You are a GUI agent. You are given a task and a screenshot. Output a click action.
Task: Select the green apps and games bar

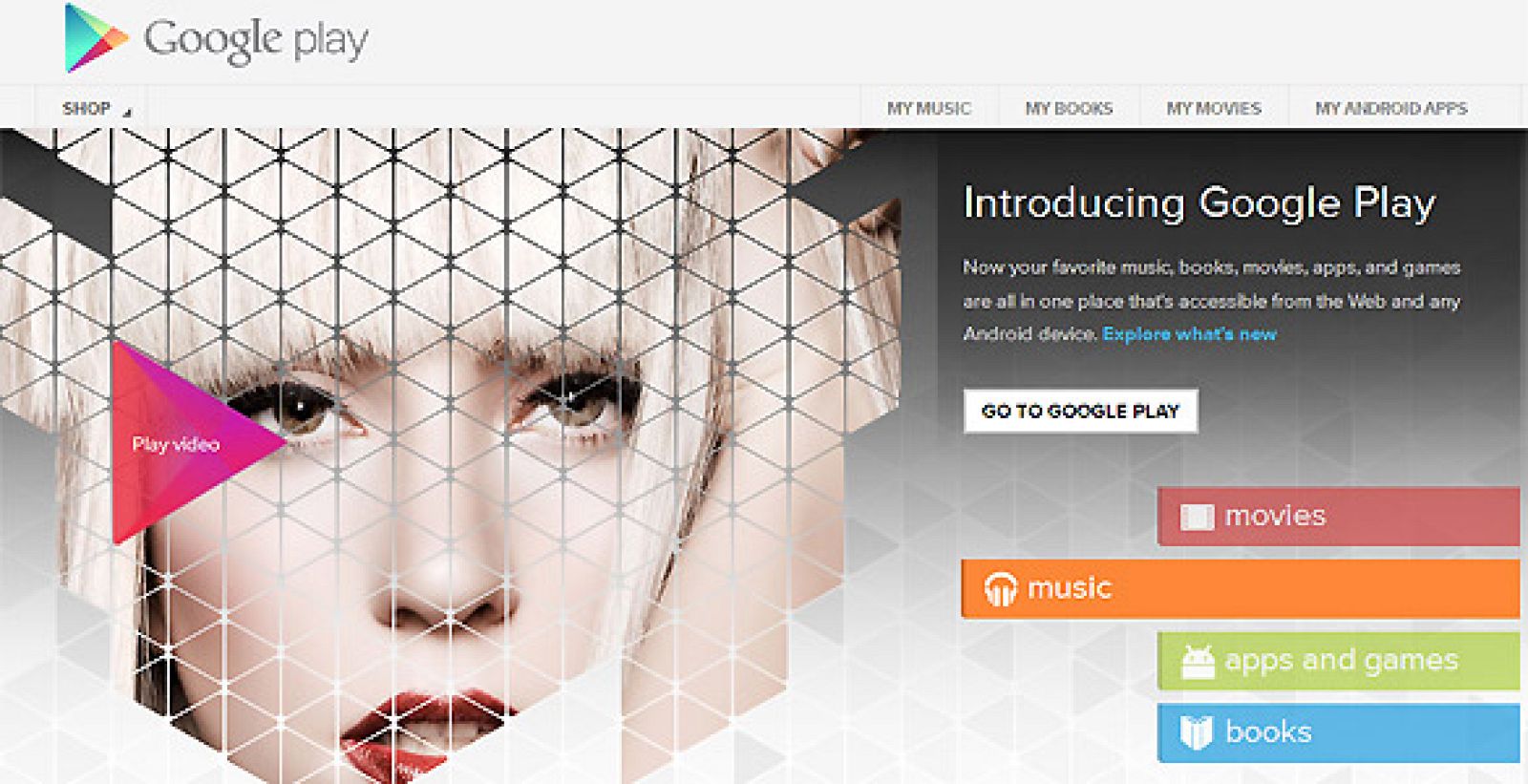(1338, 661)
